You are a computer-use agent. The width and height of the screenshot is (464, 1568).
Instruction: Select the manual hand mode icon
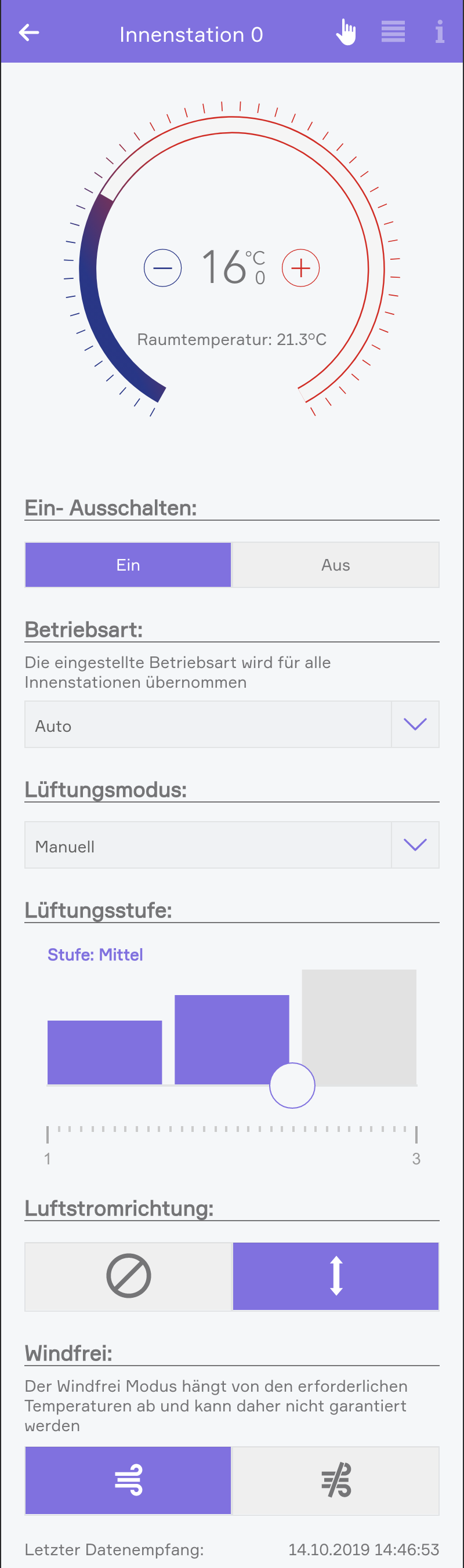(x=346, y=32)
